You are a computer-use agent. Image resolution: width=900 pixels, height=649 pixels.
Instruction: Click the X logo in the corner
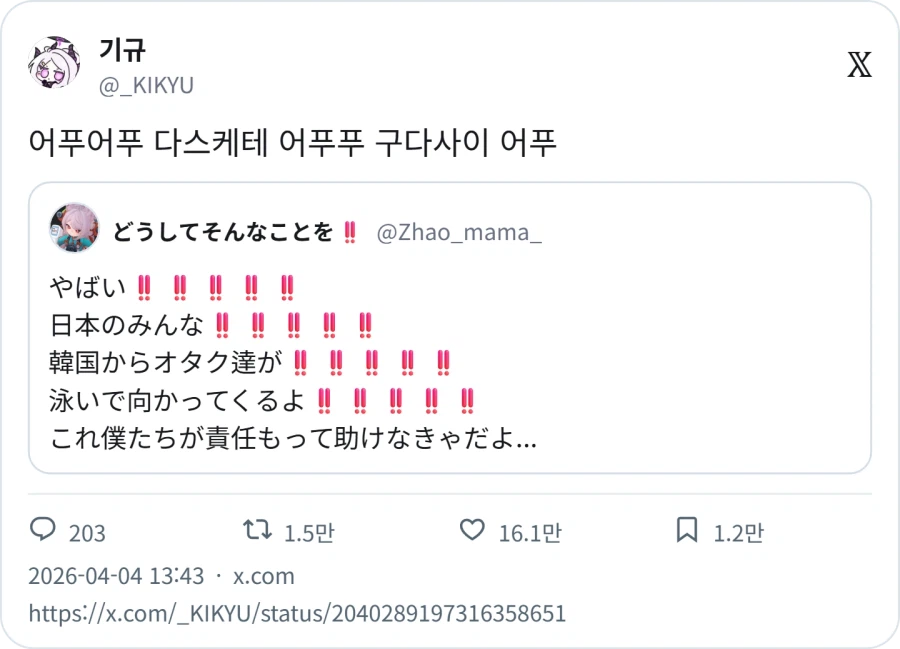[x=860, y=62]
